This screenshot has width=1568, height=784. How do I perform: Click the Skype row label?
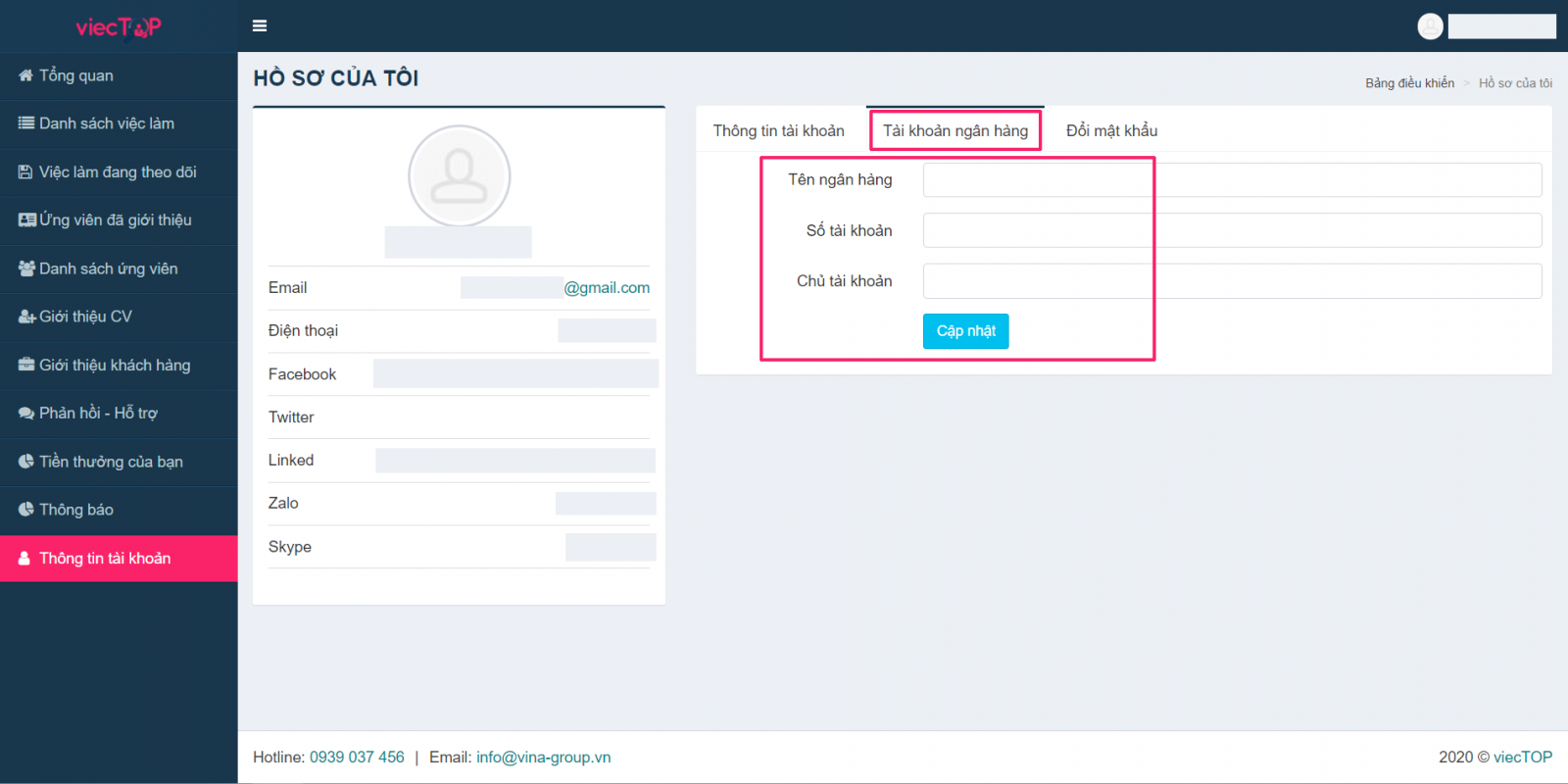coord(290,547)
